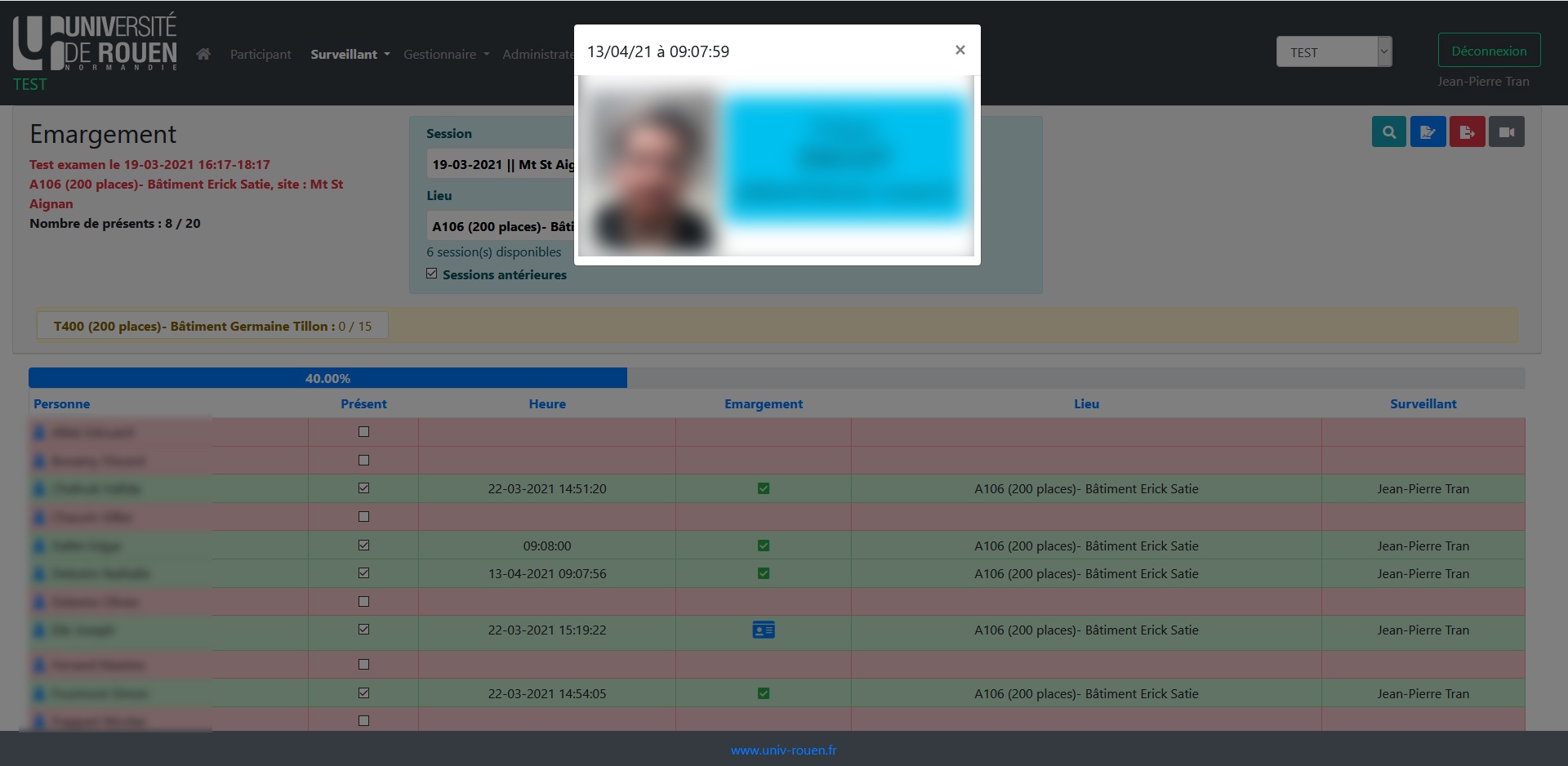
Task: Click the teal magnifying glass search button
Action: click(1388, 132)
